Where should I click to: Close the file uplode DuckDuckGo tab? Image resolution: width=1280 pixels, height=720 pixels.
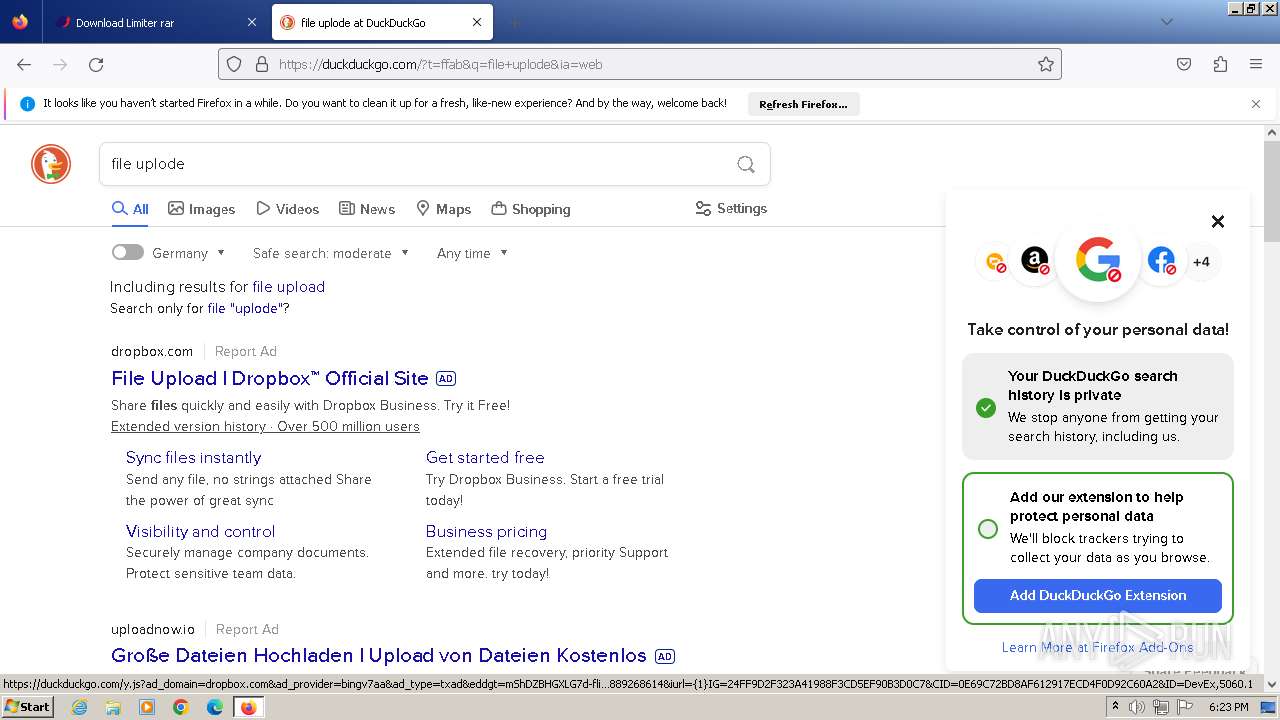click(x=477, y=22)
